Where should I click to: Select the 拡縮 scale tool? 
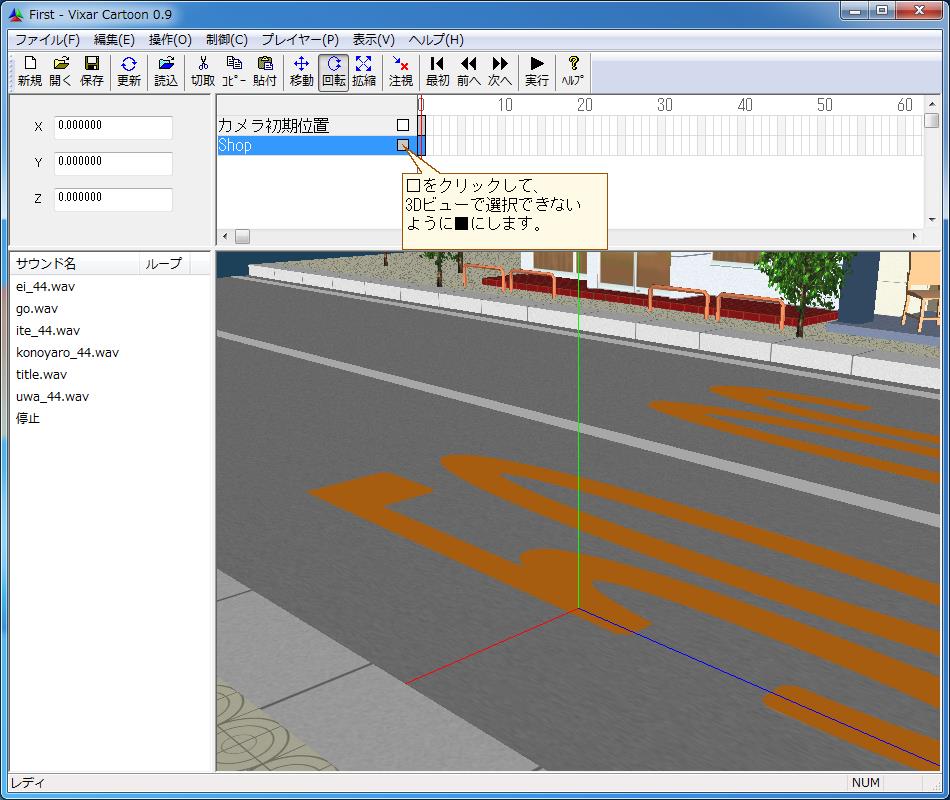tap(364, 71)
